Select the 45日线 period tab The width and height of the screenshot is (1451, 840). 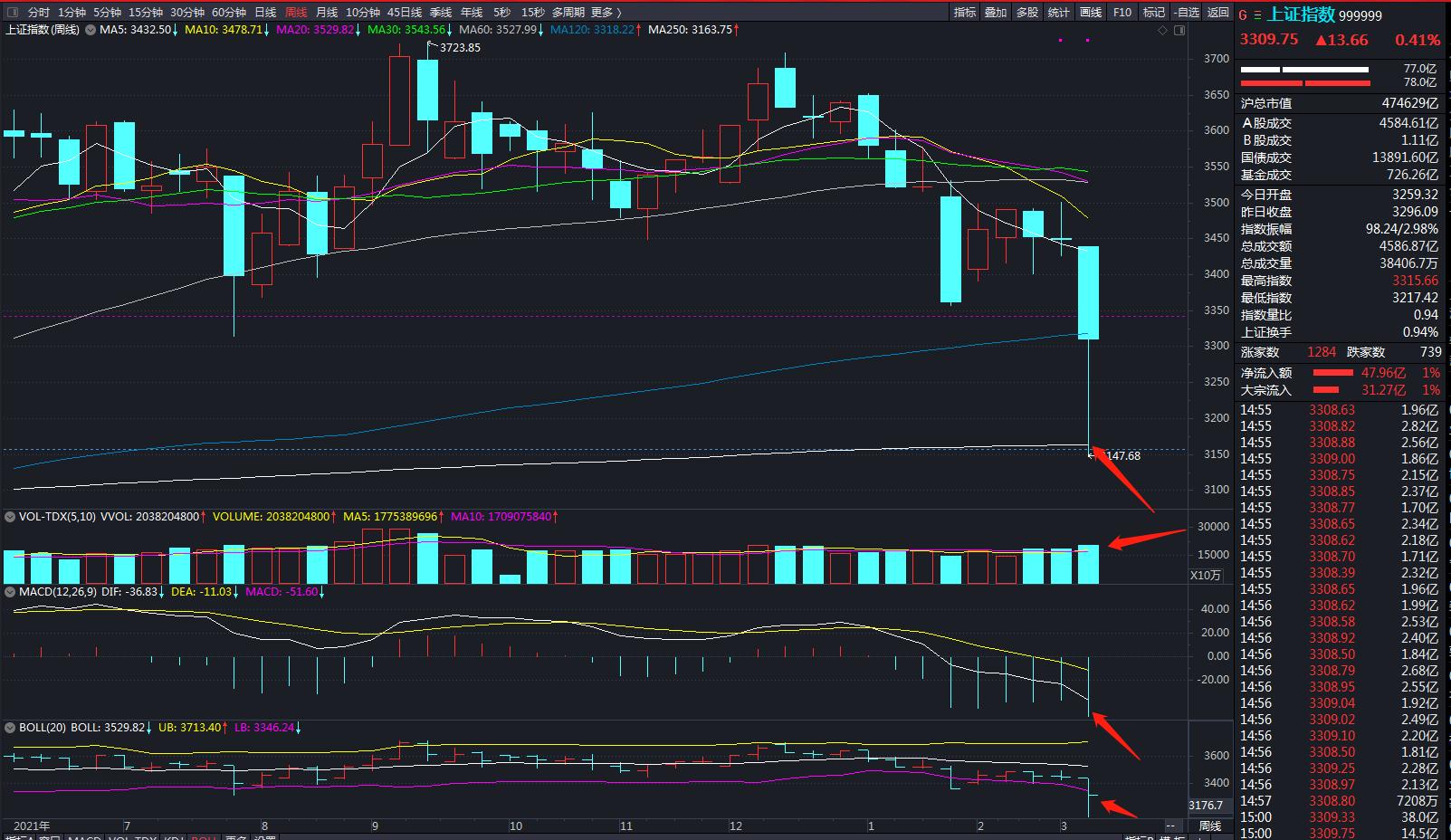405,12
